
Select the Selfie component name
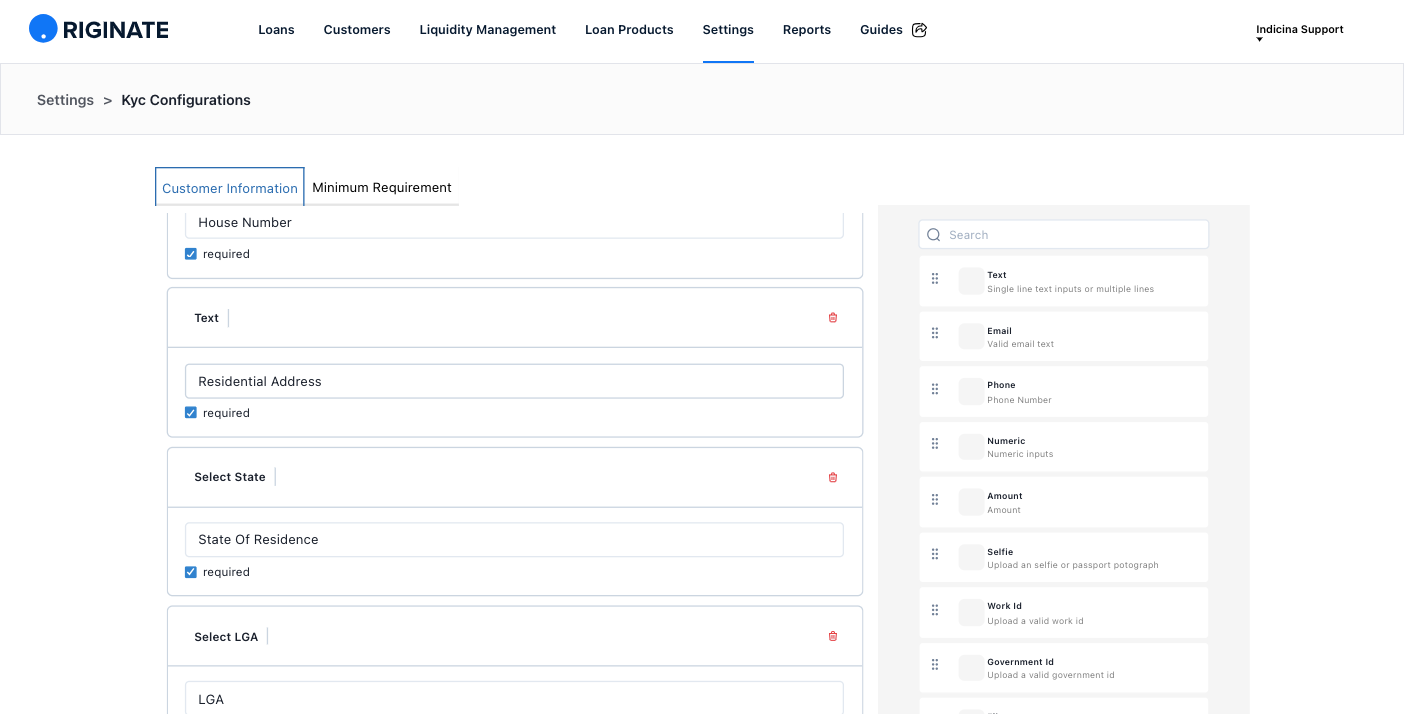(1000, 552)
